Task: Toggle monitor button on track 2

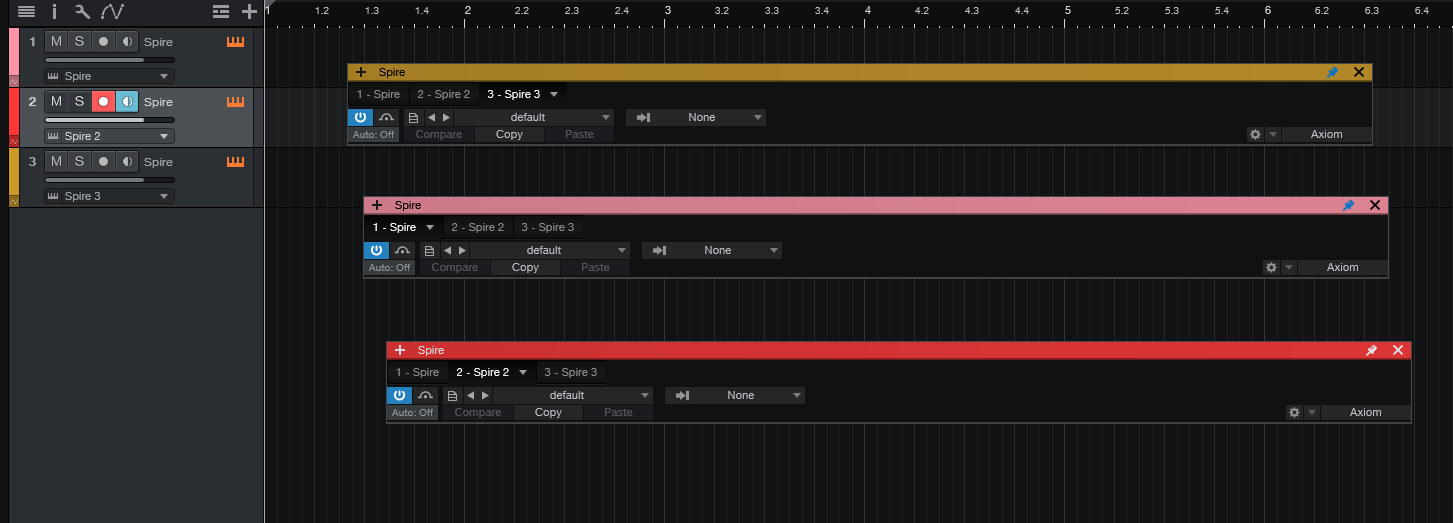Action: click(x=126, y=102)
